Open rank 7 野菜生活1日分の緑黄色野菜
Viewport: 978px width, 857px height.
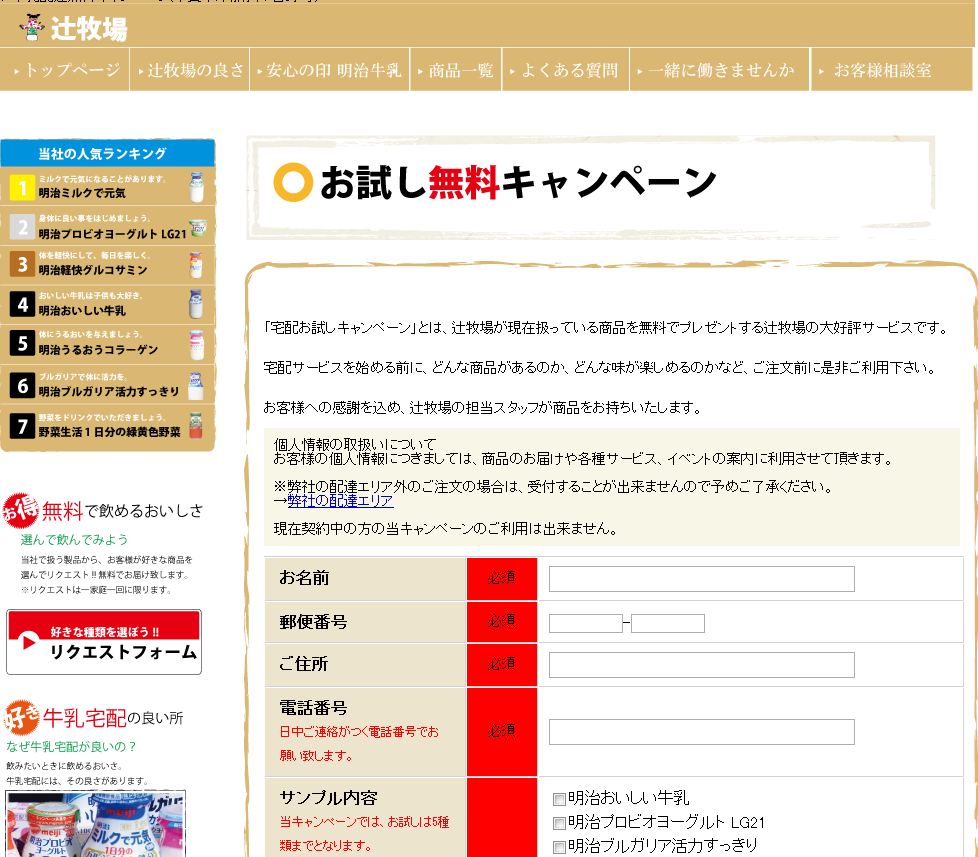107,427
